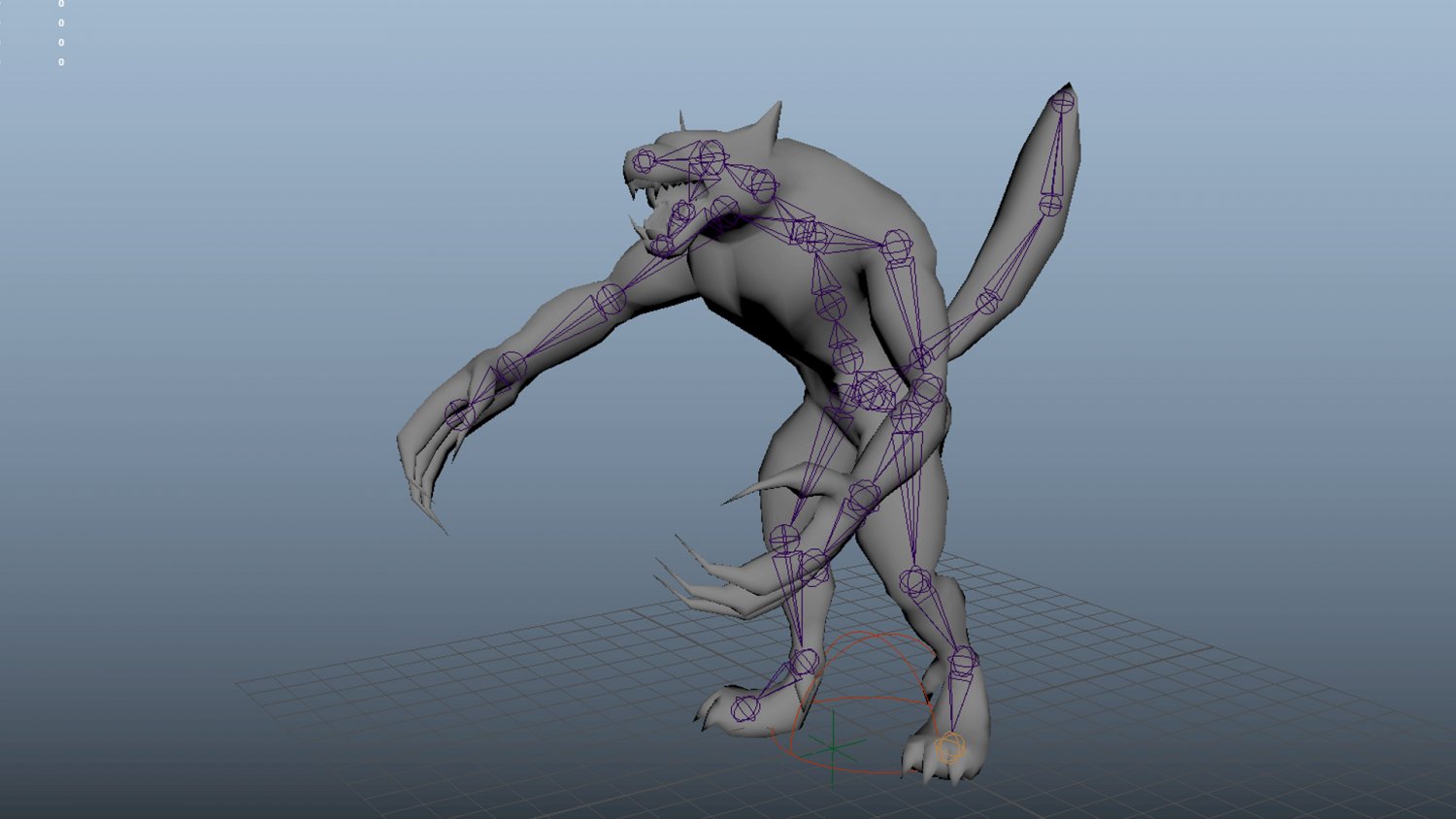Click the small orange circle near the rear foot
This screenshot has width=1456, height=819.
[x=951, y=746]
